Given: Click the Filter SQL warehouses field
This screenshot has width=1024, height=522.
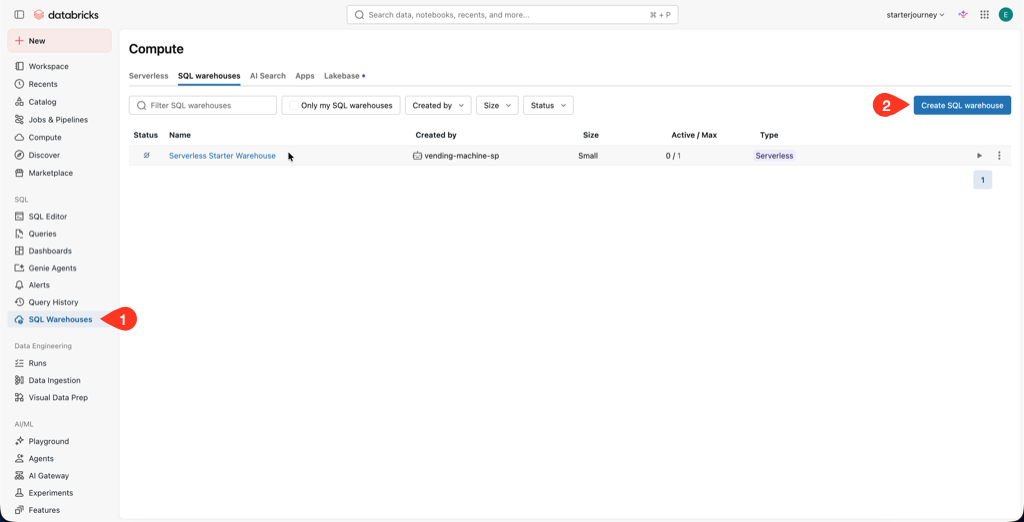Looking at the screenshot, I should tap(203, 105).
